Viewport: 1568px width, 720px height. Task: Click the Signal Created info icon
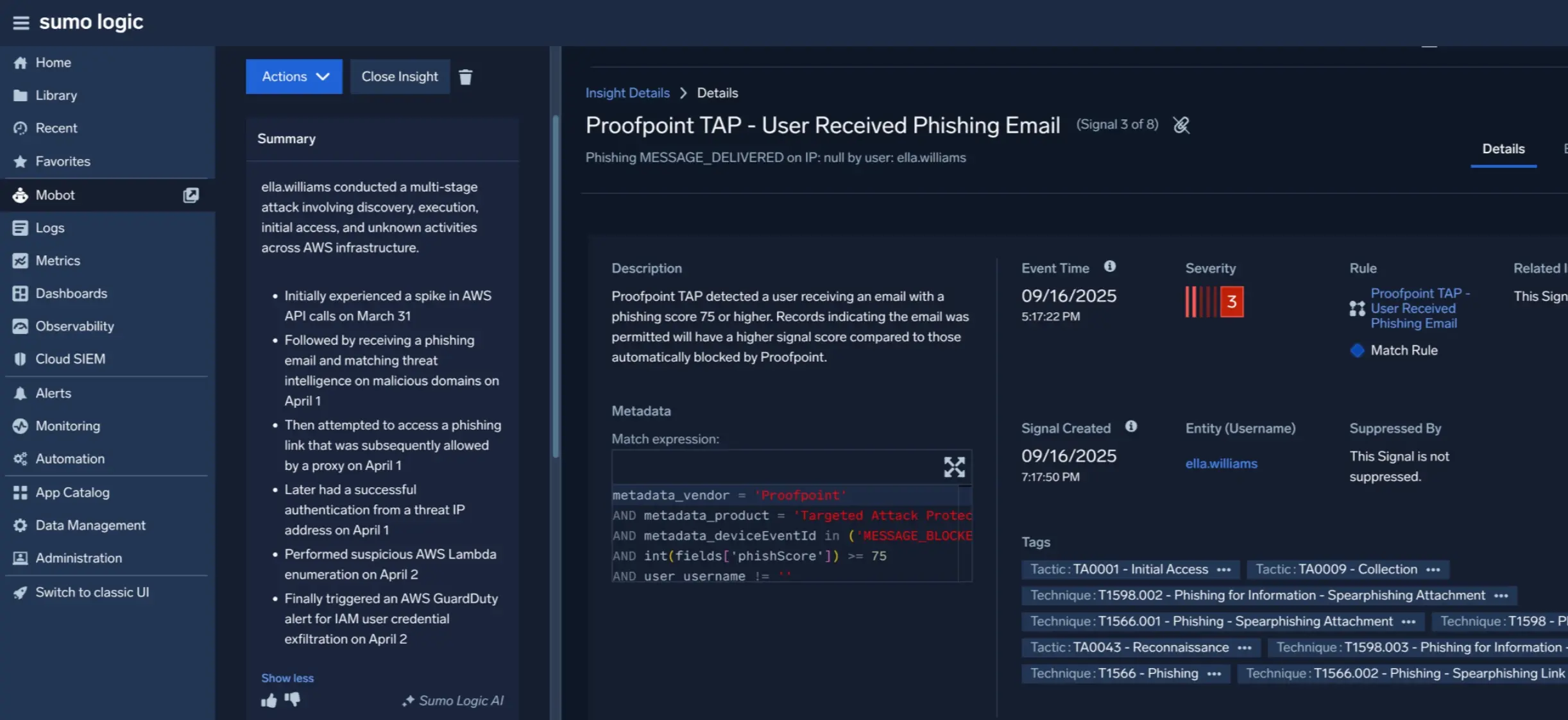tap(1131, 426)
